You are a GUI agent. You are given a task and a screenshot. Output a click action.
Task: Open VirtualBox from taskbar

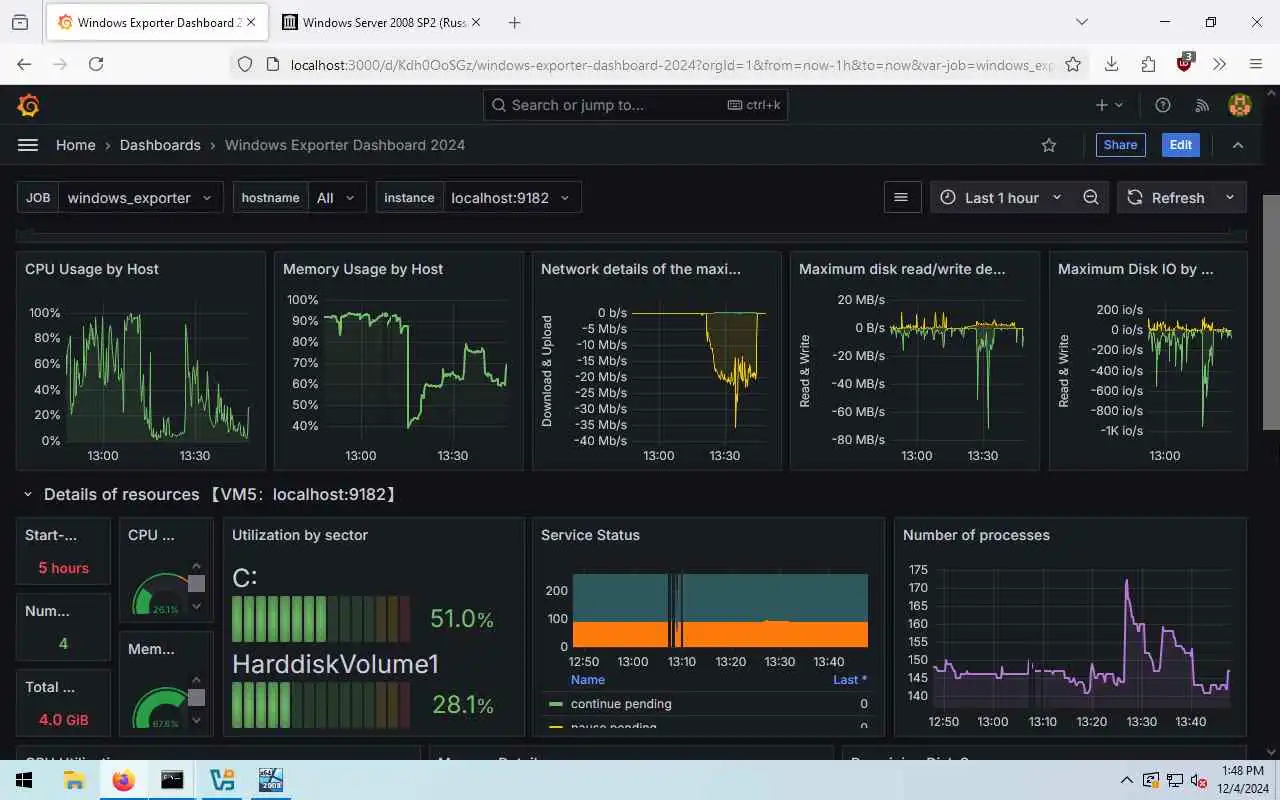pyautogui.click(x=222, y=780)
